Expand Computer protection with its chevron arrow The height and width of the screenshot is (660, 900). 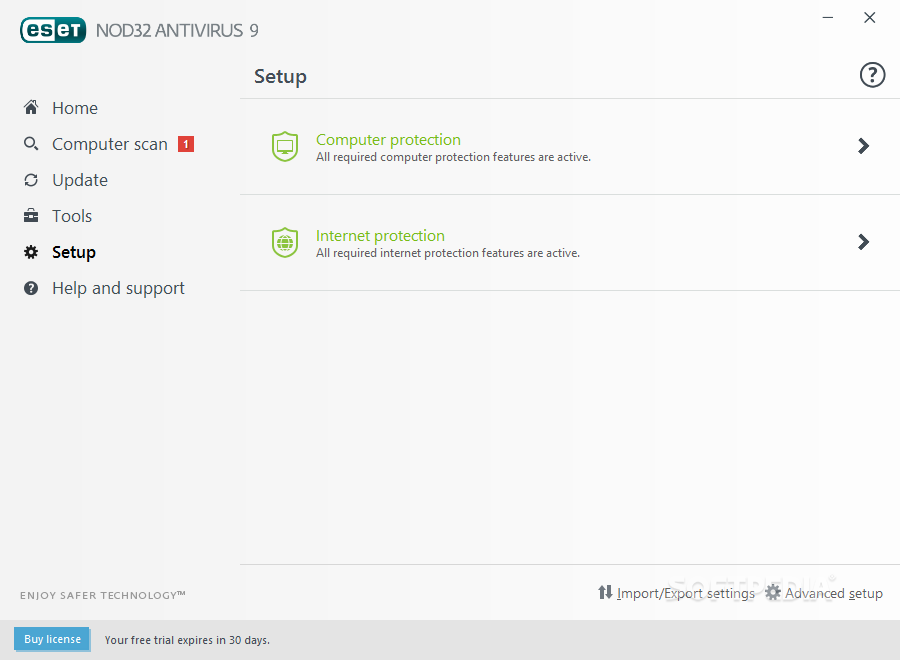click(x=863, y=146)
